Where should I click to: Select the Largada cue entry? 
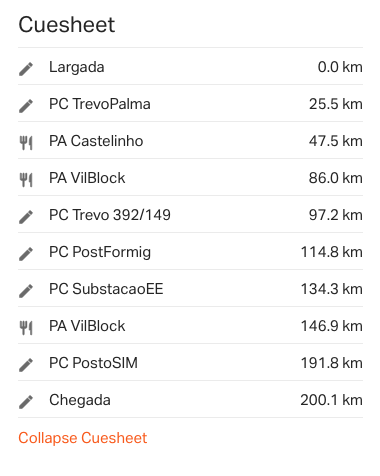[x=77, y=67]
